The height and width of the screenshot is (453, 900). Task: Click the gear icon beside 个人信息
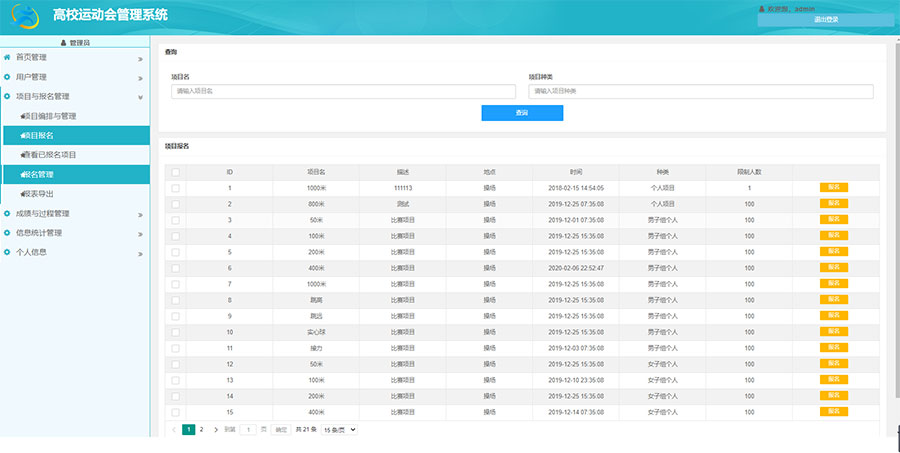pos(7,252)
